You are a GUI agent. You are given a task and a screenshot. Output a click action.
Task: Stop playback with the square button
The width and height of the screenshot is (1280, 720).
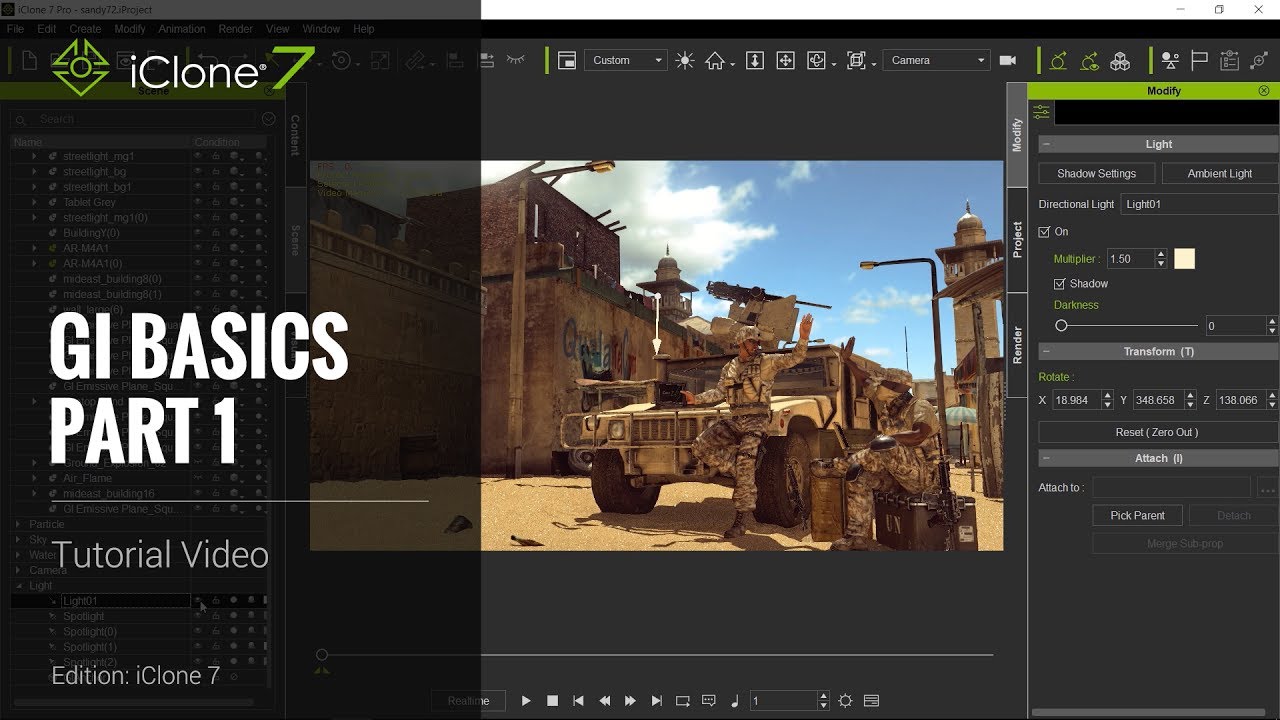552,701
